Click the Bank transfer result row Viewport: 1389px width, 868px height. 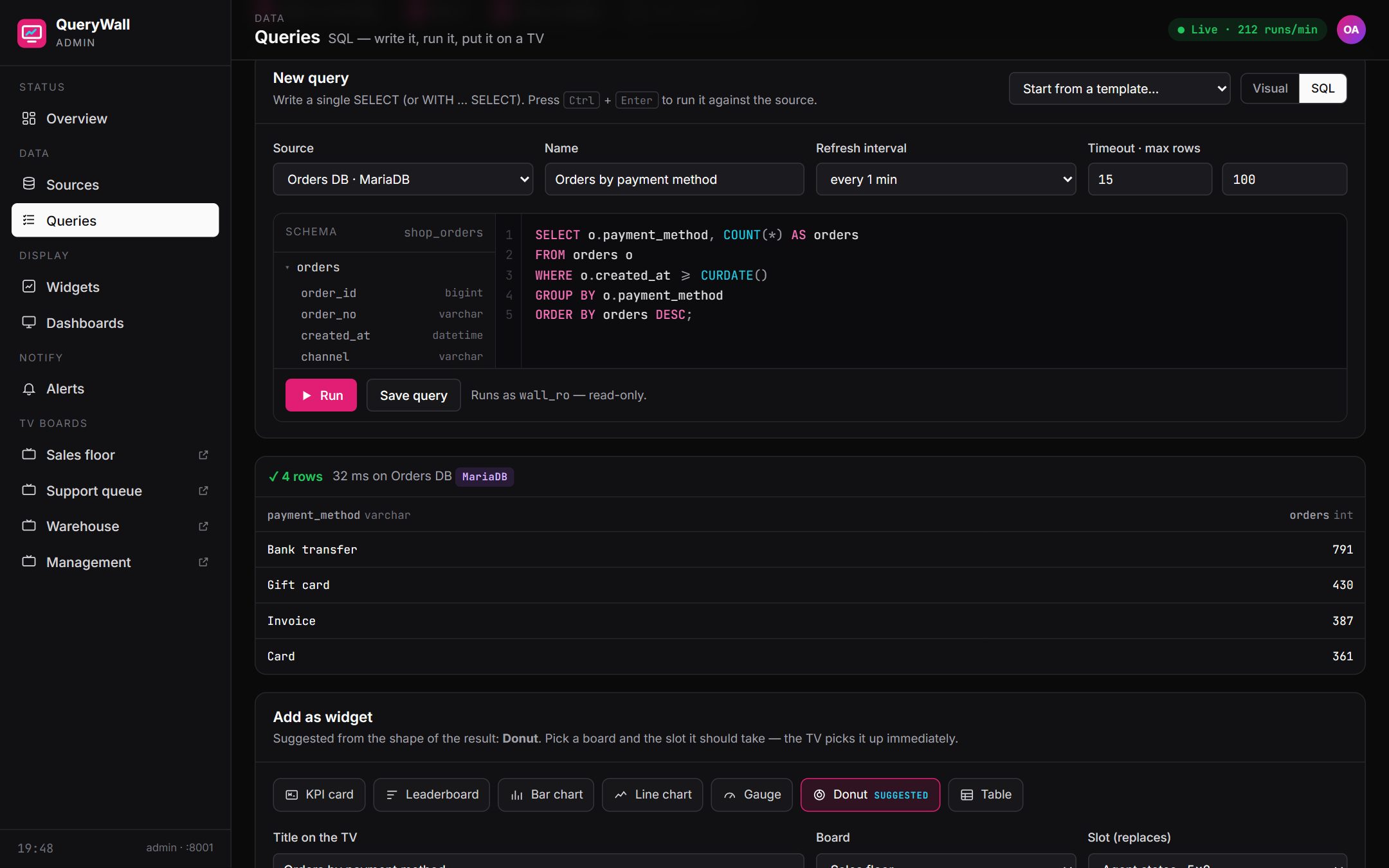pyautogui.click(x=810, y=550)
